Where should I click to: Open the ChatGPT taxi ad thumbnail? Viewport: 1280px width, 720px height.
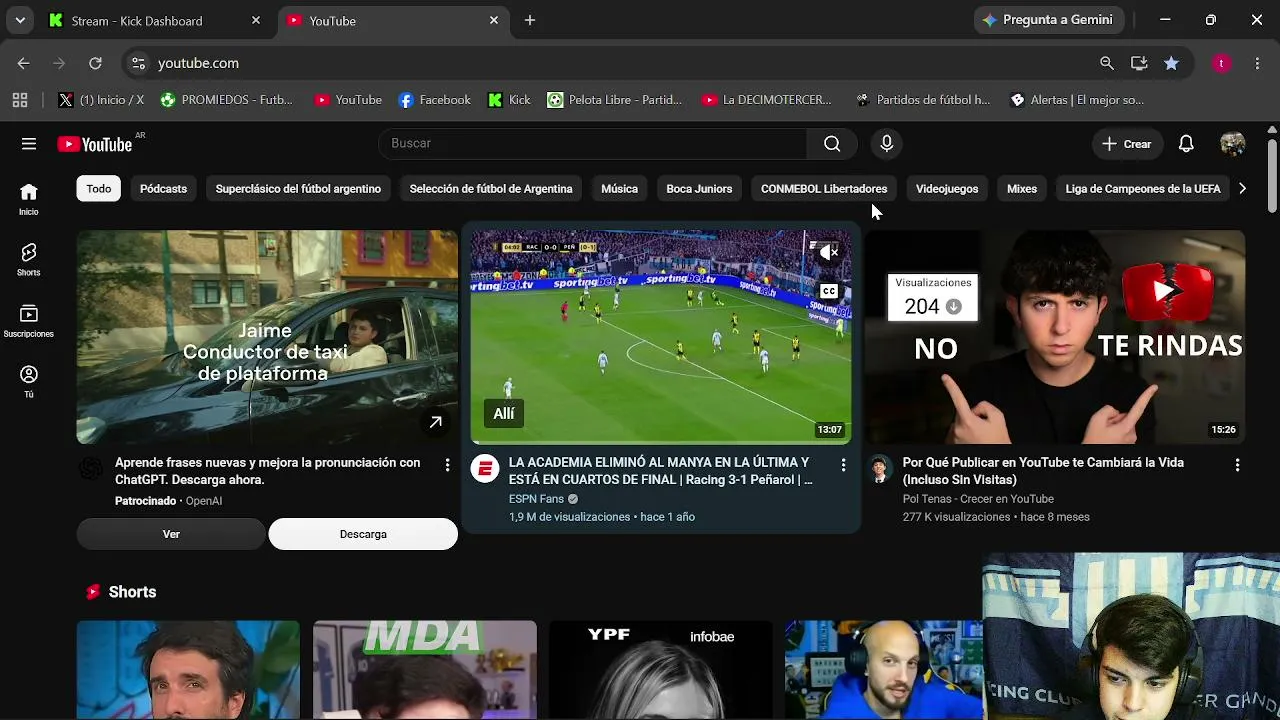(267, 337)
